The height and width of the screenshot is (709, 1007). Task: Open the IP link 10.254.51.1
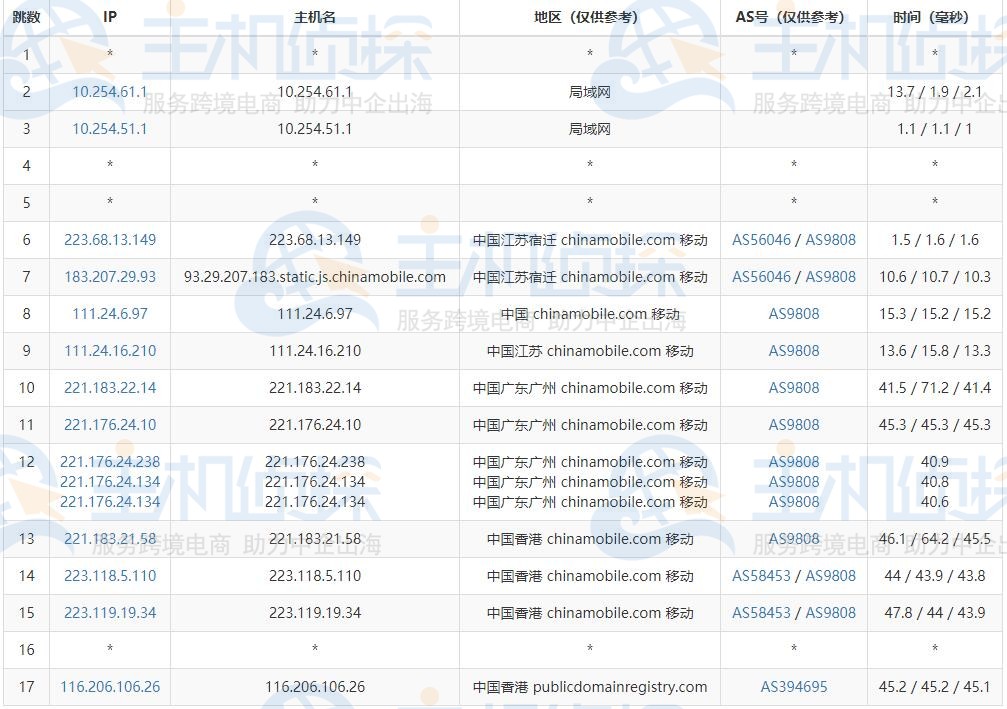click(109, 129)
